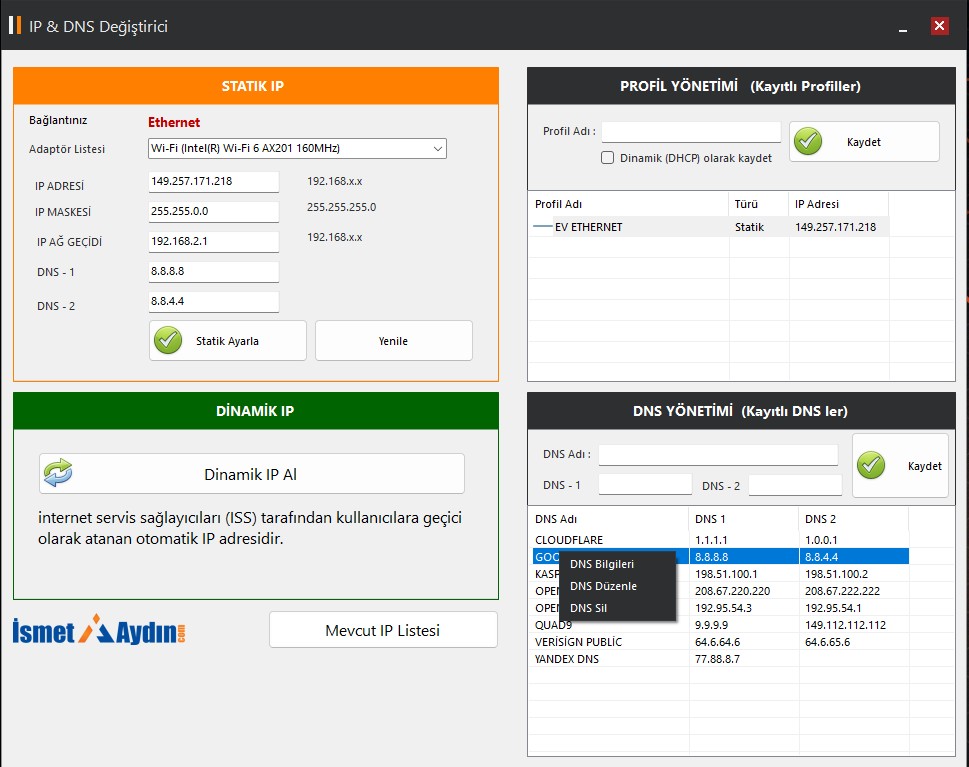Viewport: 969px width, 767px height.
Task: Click the refresh arrows icon on Dinamik IP Al
Action: [58, 473]
